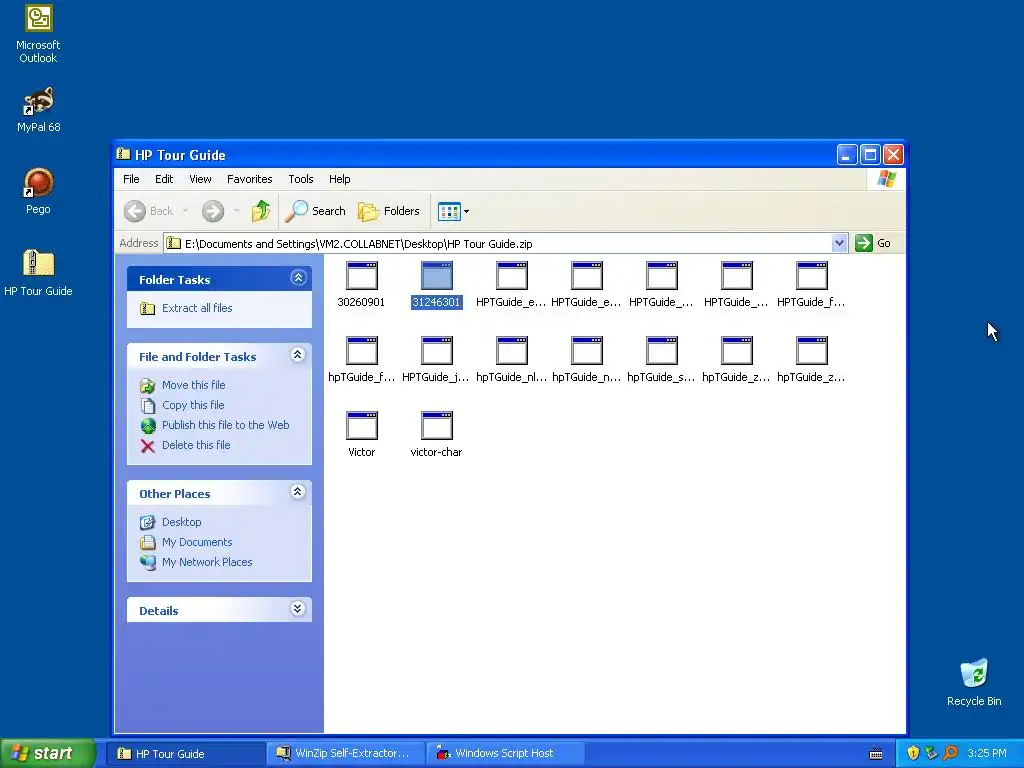
Task: Collapse the Other Places panel
Action: [x=298, y=492]
